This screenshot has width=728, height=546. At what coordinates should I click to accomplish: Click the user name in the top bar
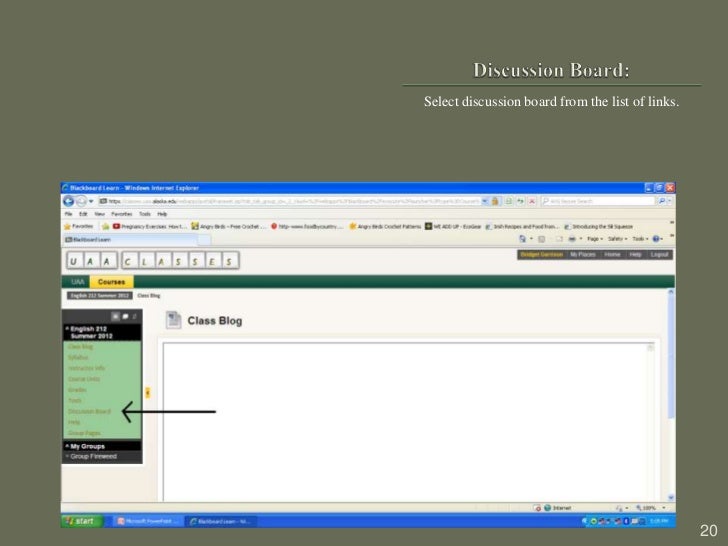tap(541, 254)
